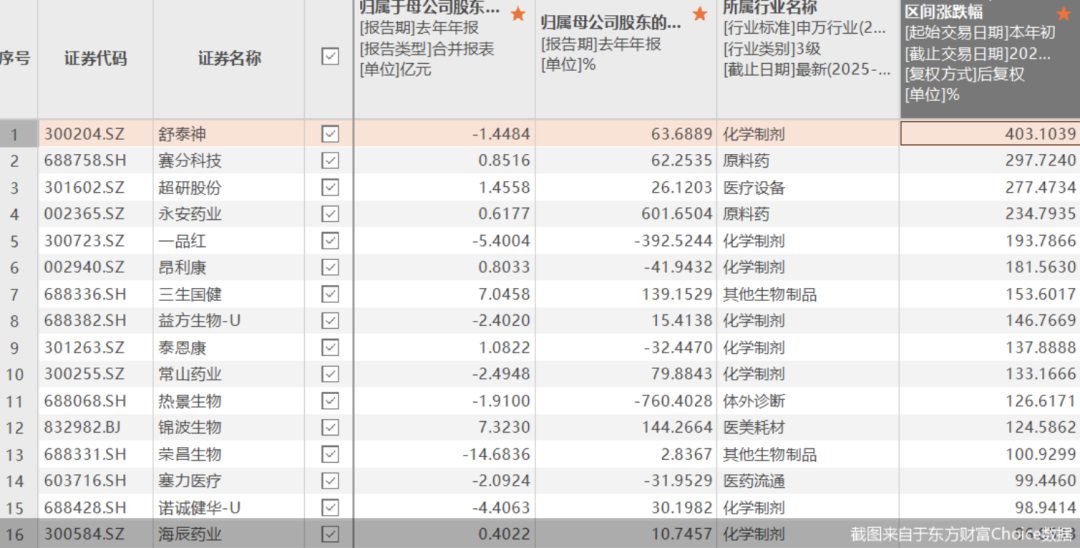Toggle the select-all checkbox in header
1080x548 pixels.
click(x=330, y=56)
